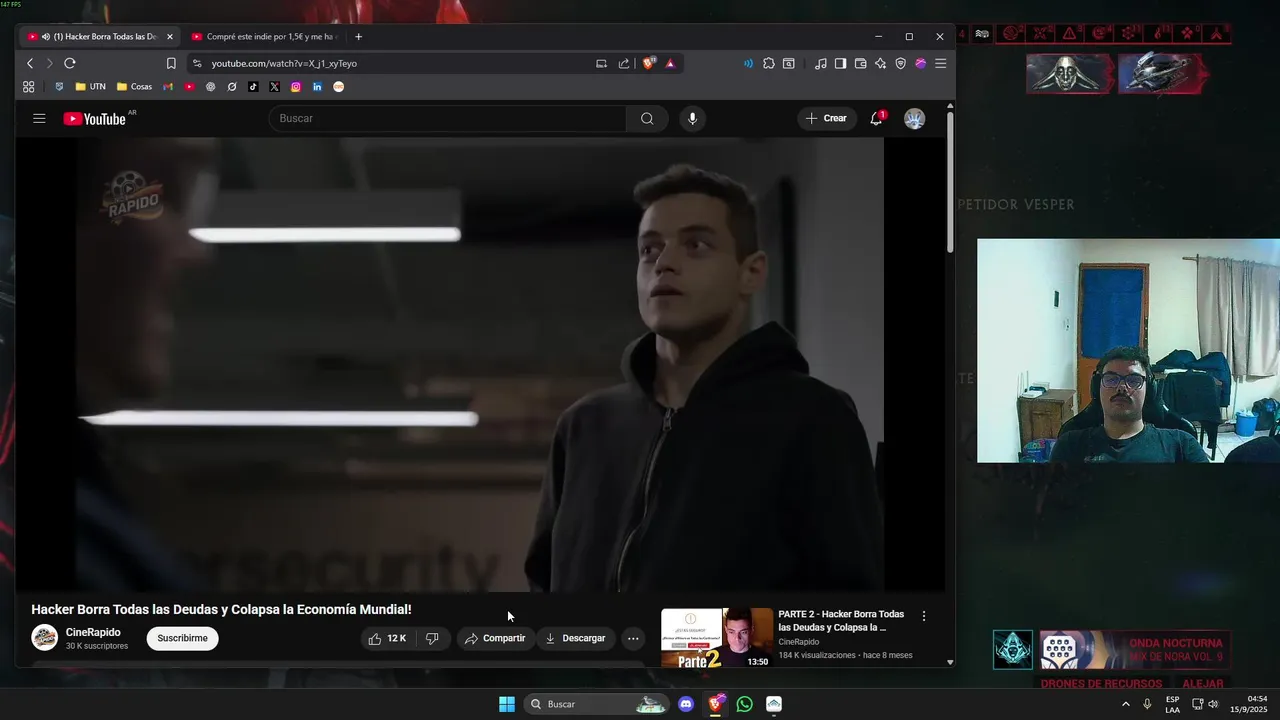Open the taskbar volume control
Image resolution: width=1280 pixels, height=720 pixels.
click(x=1213, y=704)
